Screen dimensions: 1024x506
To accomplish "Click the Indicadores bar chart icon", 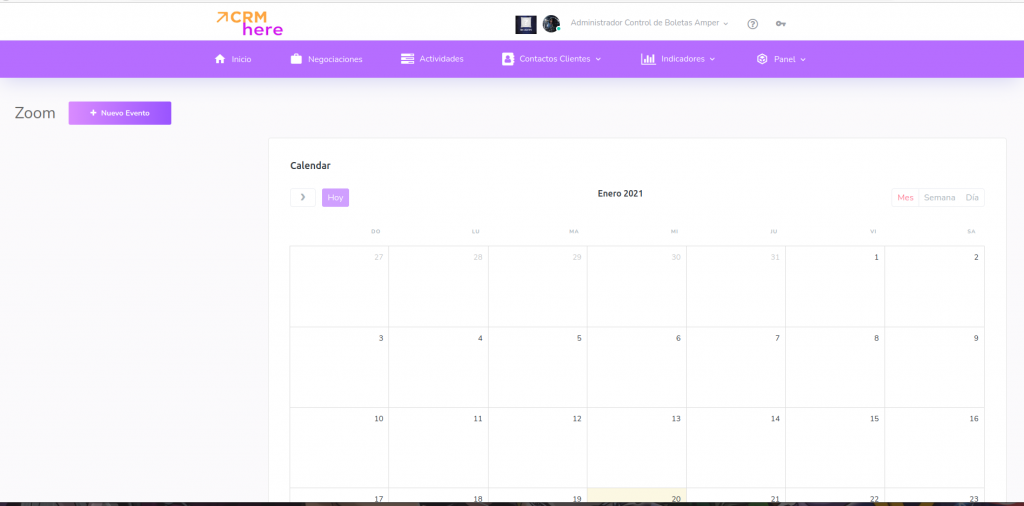I will pos(648,59).
